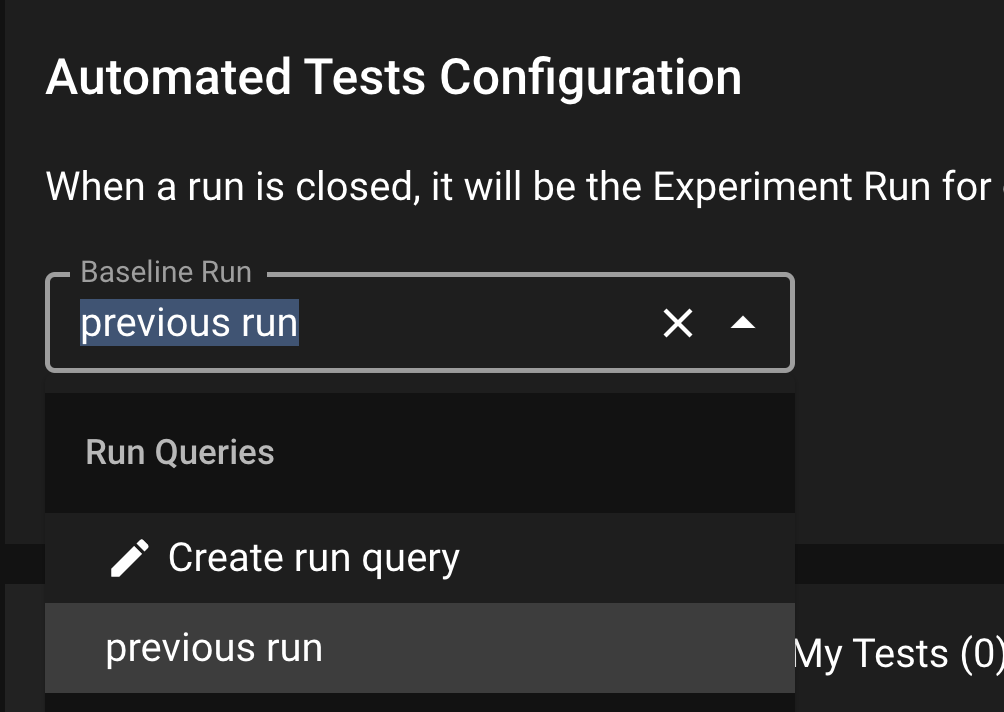Clear the Baseline Run field with the X icon
Viewport: 1004px width, 712px height.
pyautogui.click(x=678, y=323)
